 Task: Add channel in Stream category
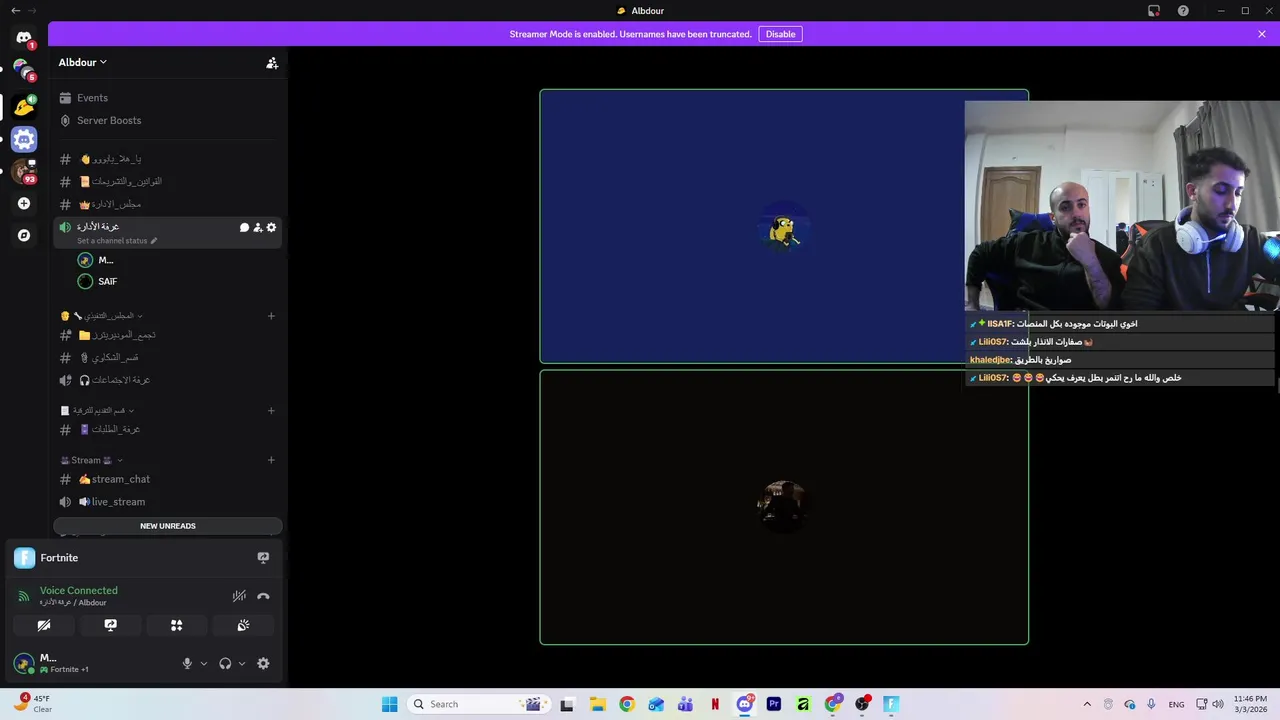[271, 460]
